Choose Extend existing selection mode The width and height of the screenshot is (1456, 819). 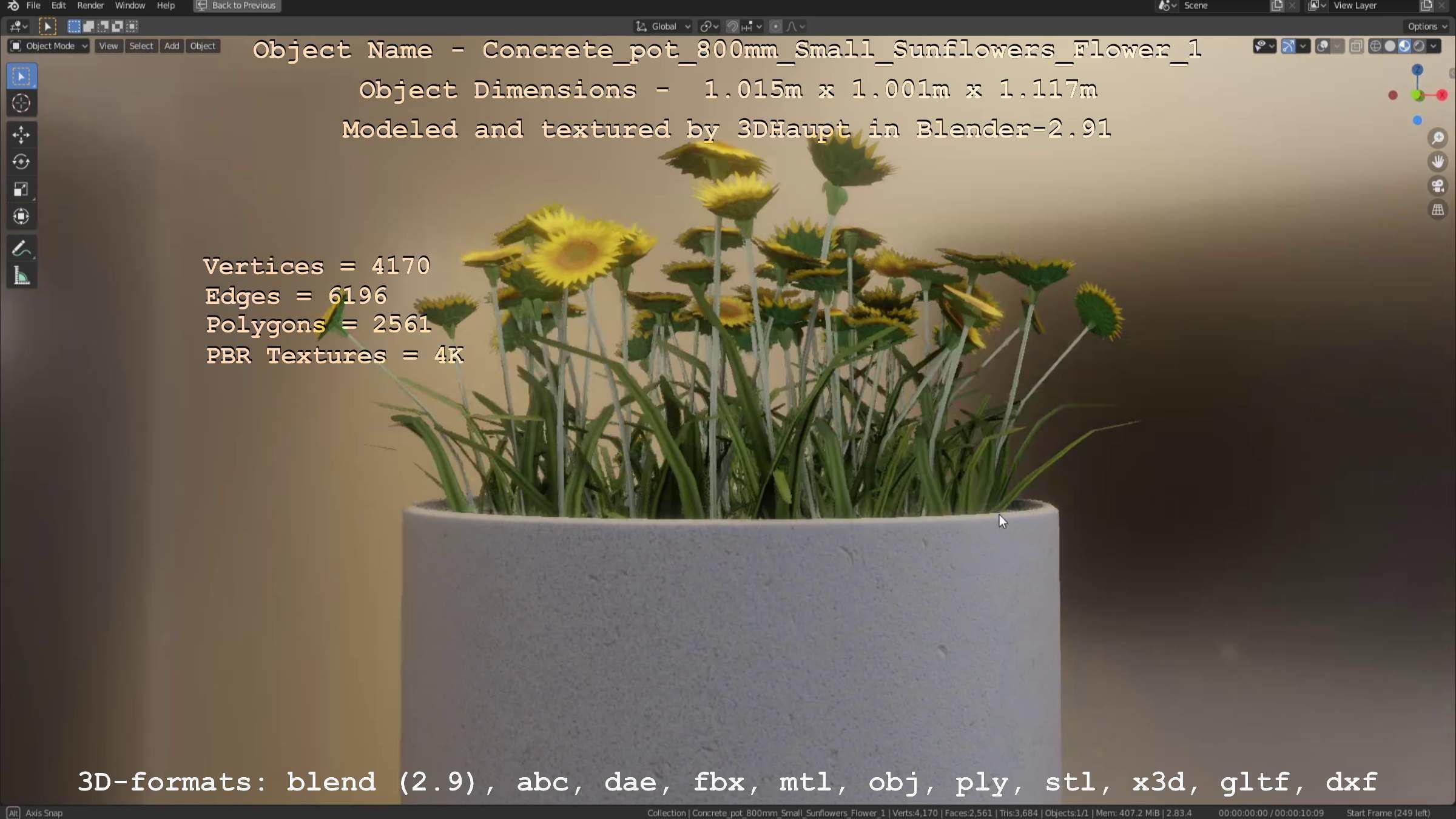[88, 26]
